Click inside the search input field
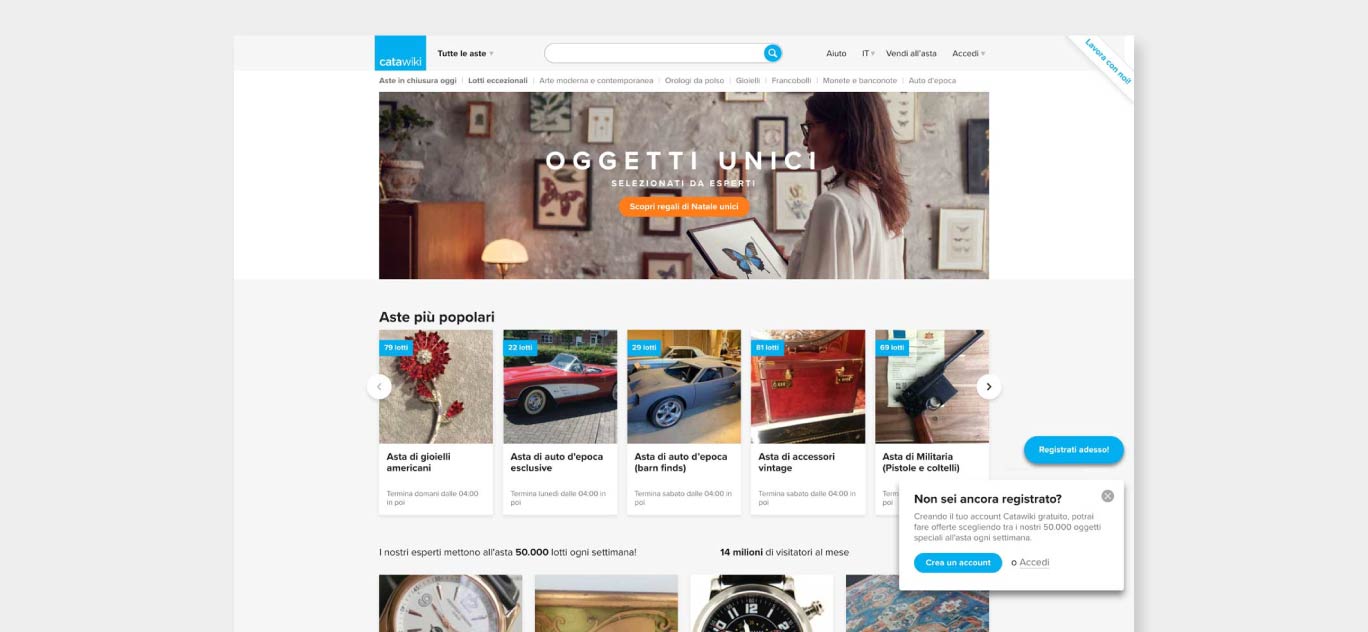The width and height of the screenshot is (1368, 632). pyautogui.click(x=654, y=53)
